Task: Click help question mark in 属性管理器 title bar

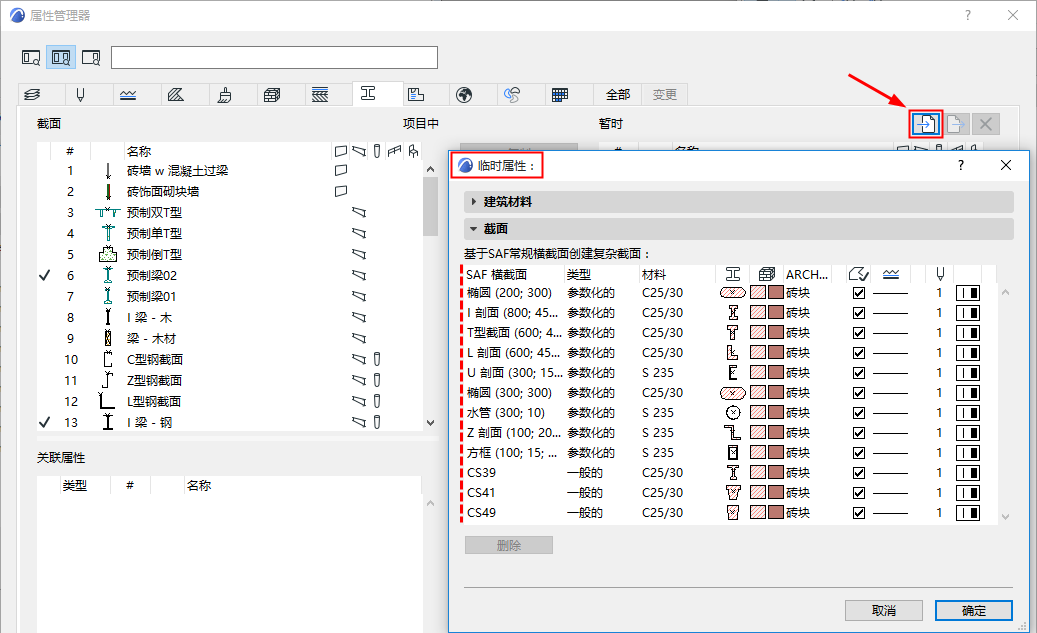Action: (x=968, y=15)
